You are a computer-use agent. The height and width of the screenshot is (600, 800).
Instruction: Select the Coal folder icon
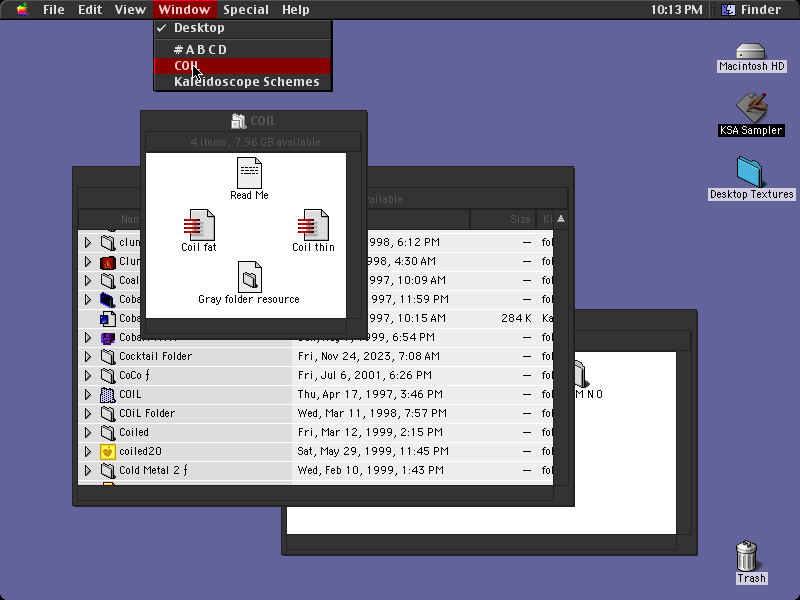tap(108, 280)
